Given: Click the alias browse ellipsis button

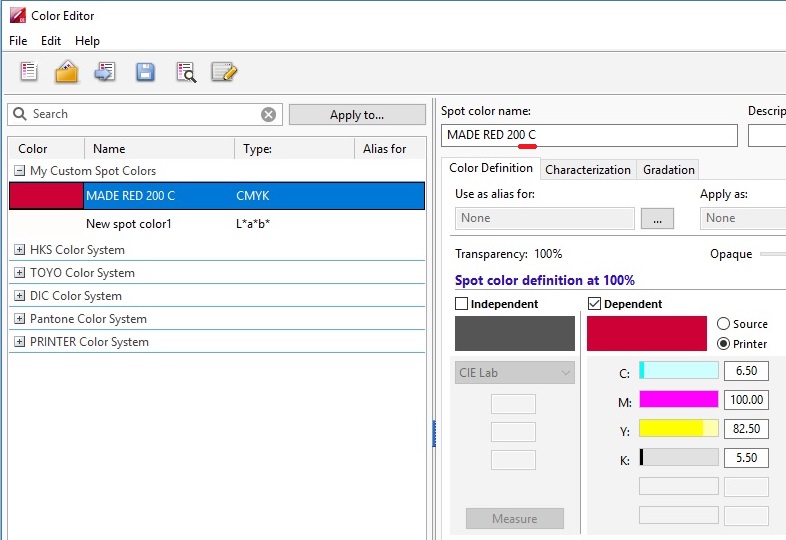Looking at the screenshot, I should click(x=657, y=218).
